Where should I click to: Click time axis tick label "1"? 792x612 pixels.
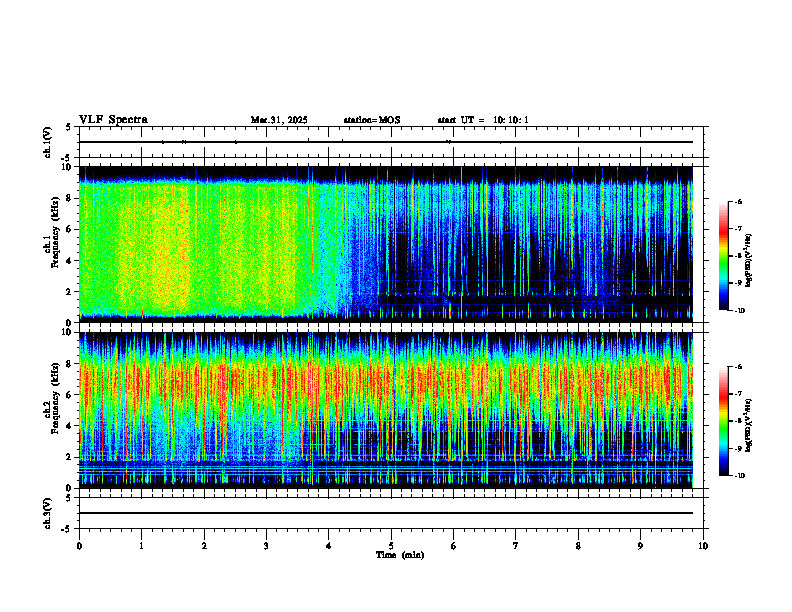(x=141, y=546)
